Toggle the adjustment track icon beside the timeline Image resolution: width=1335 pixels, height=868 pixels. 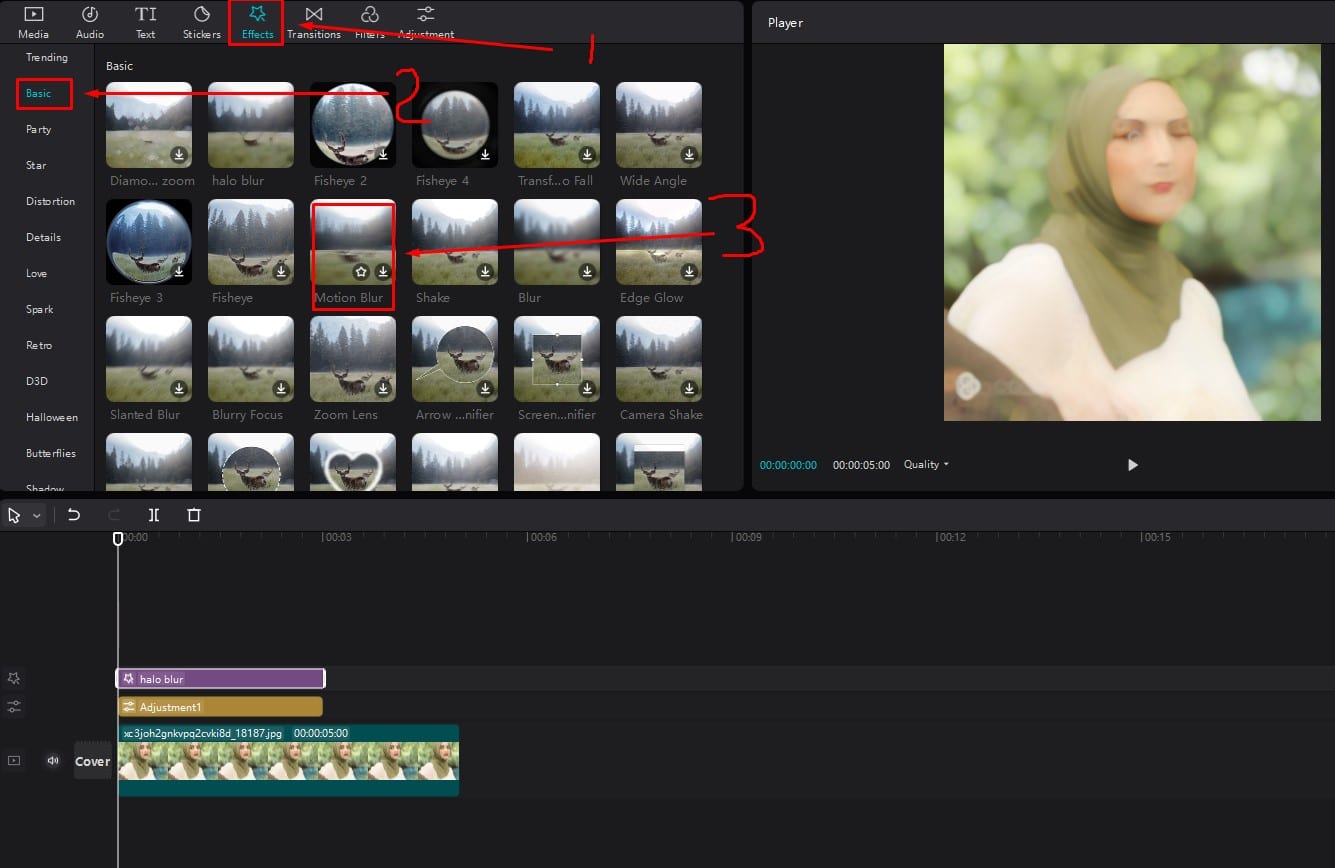[14, 706]
